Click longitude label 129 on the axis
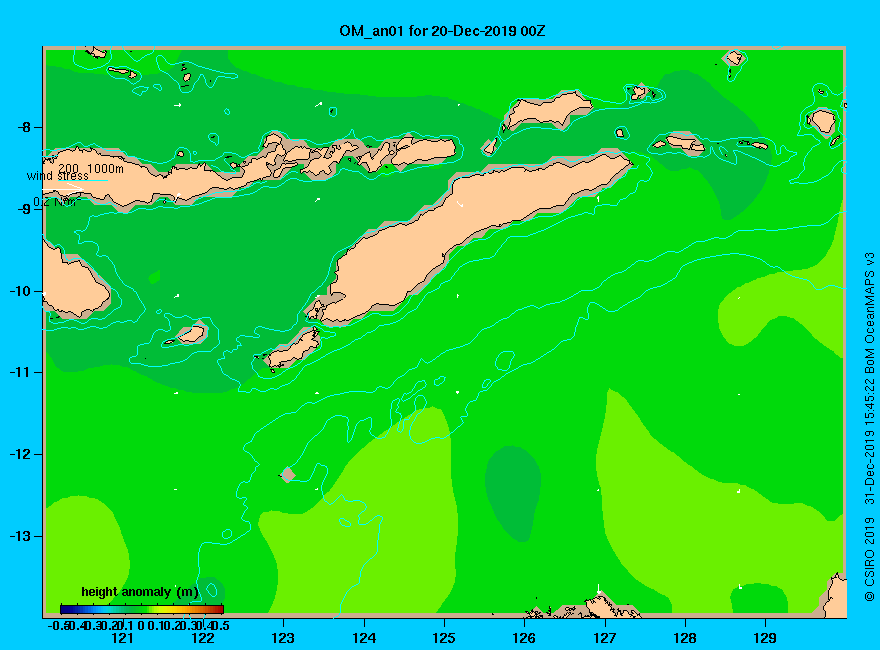The image size is (880, 650). 765,638
